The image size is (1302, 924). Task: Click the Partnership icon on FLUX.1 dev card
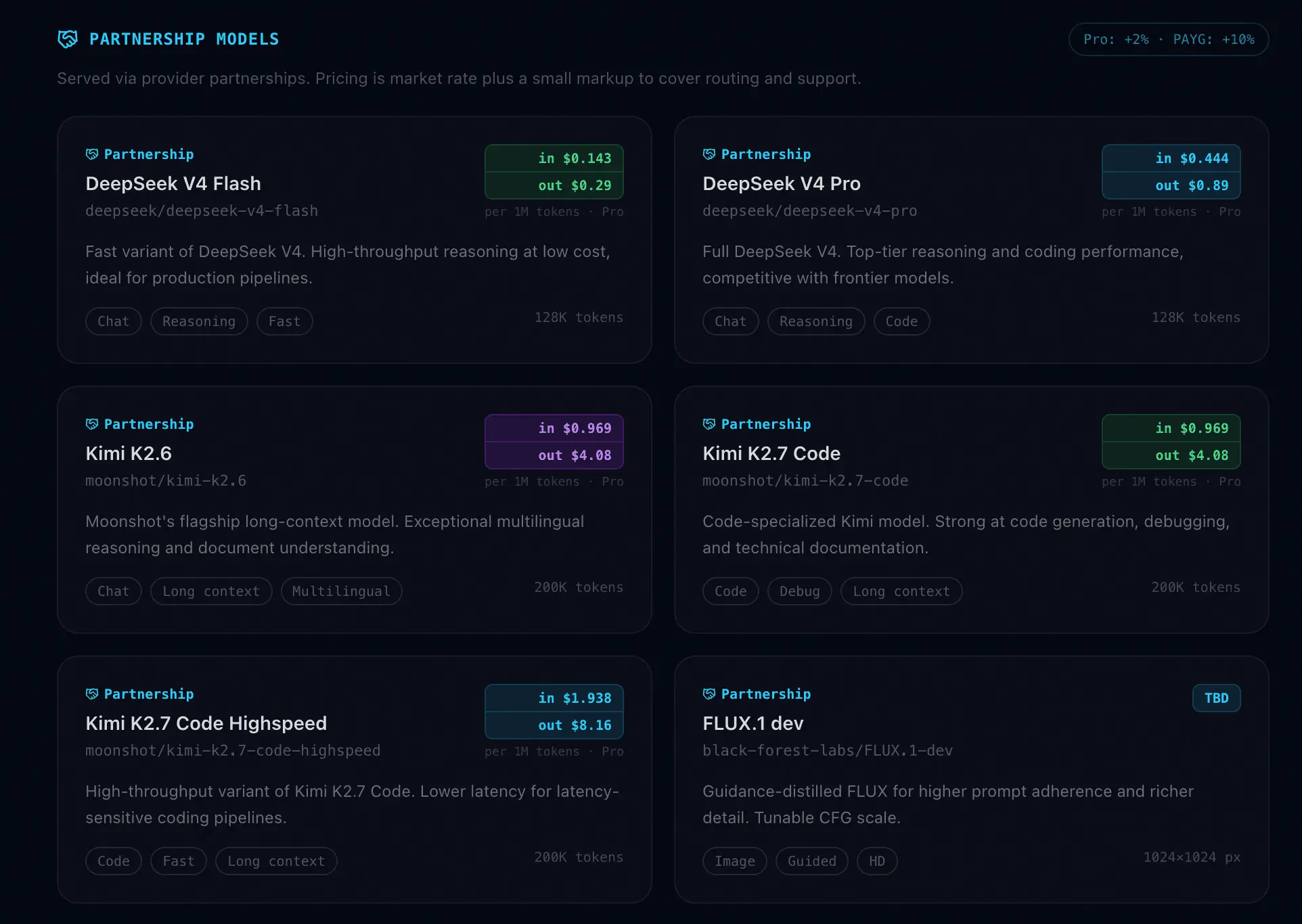click(709, 694)
